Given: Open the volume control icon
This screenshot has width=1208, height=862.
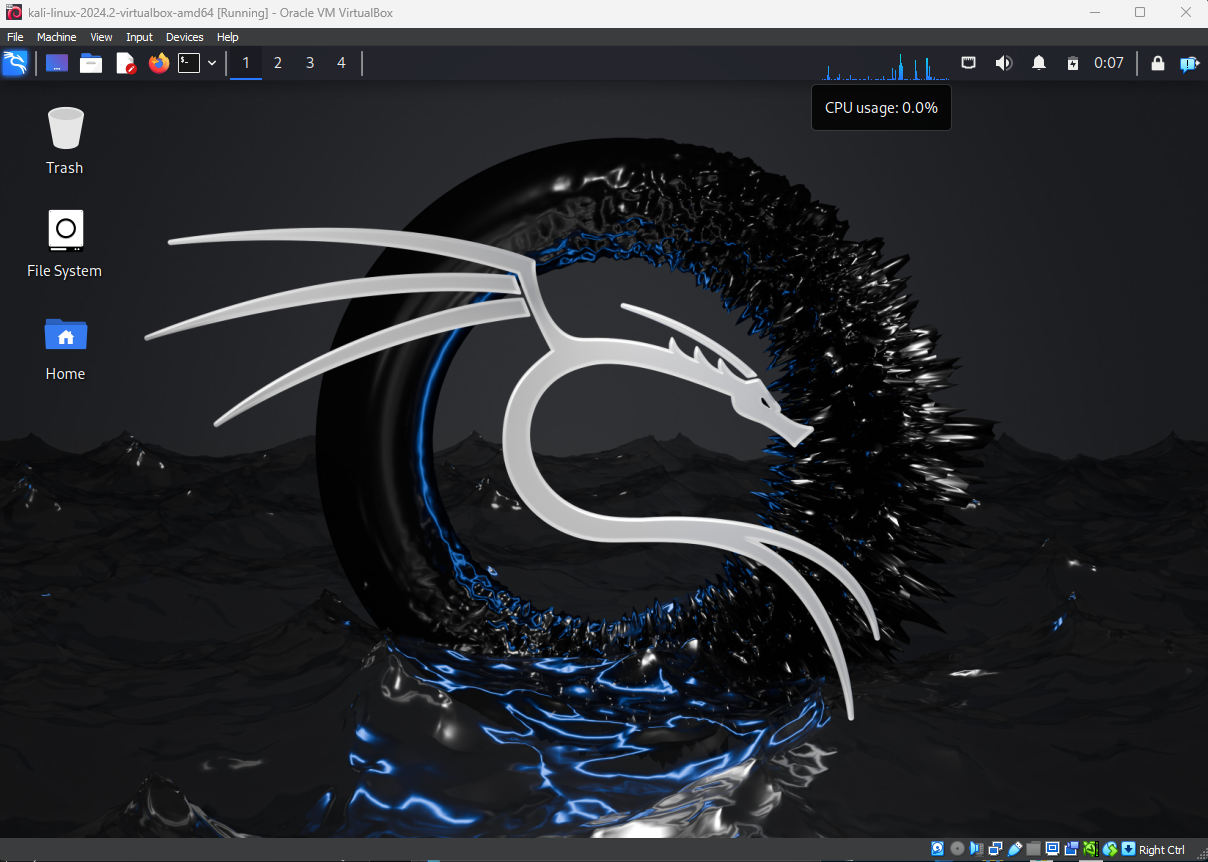Looking at the screenshot, I should (1004, 63).
